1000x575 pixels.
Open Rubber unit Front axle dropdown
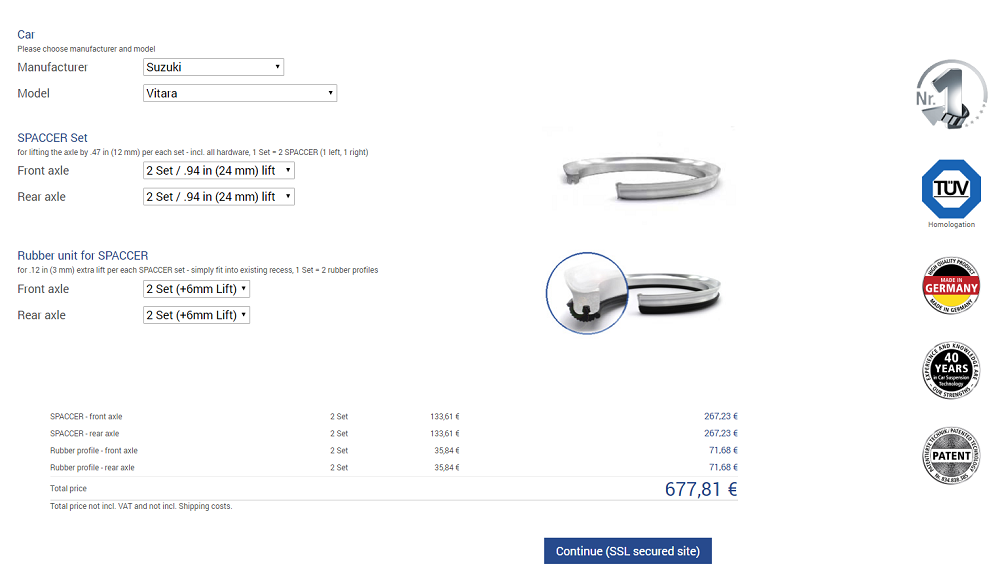click(x=196, y=289)
